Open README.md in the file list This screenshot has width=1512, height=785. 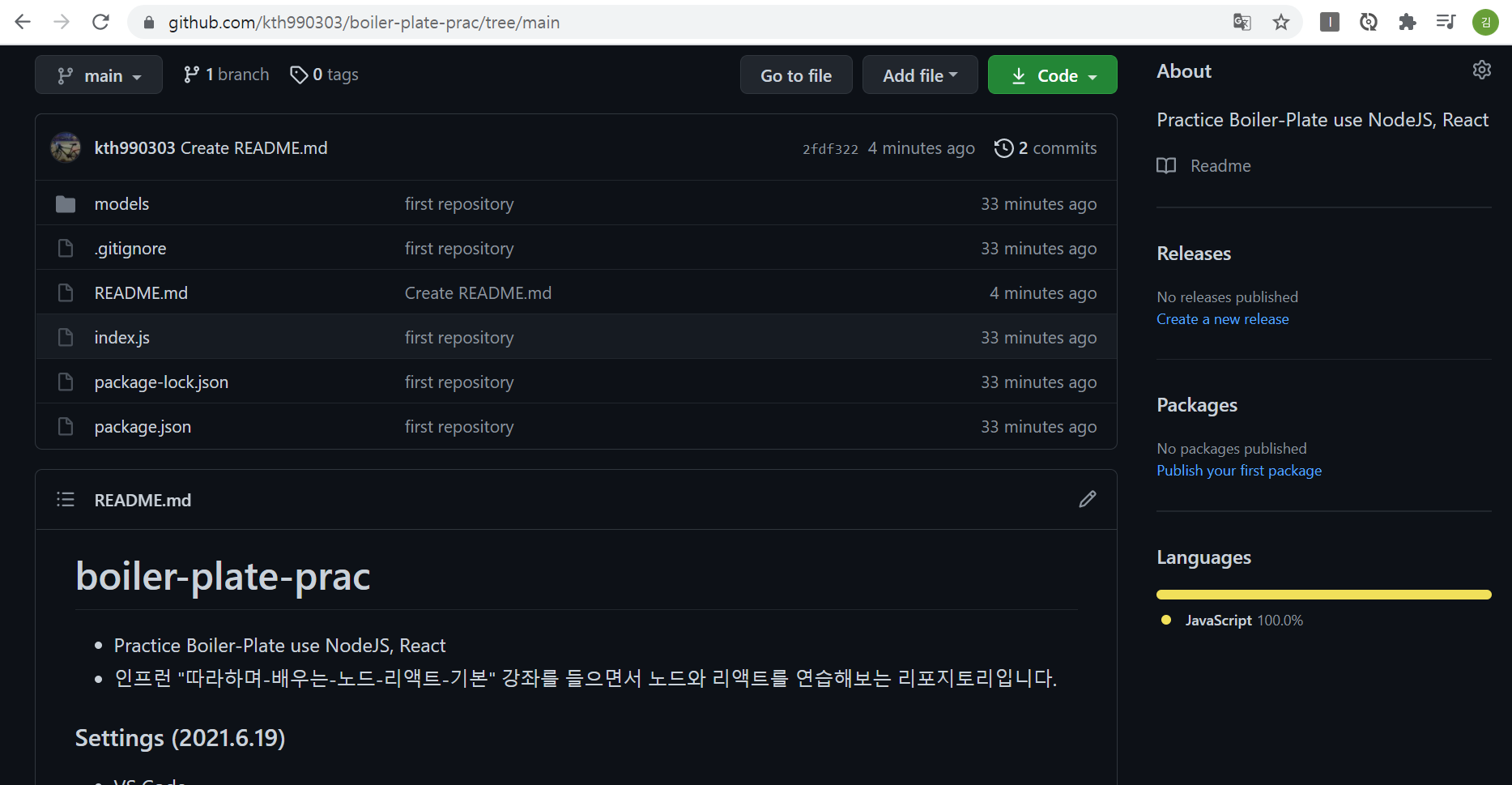141,293
